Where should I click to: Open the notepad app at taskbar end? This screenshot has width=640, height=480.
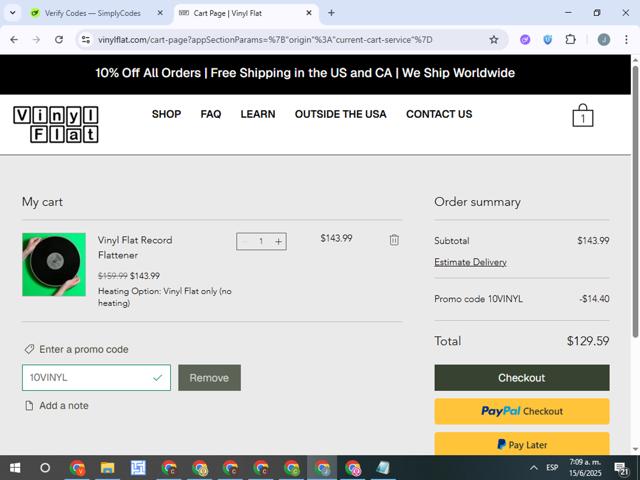click(x=383, y=468)
